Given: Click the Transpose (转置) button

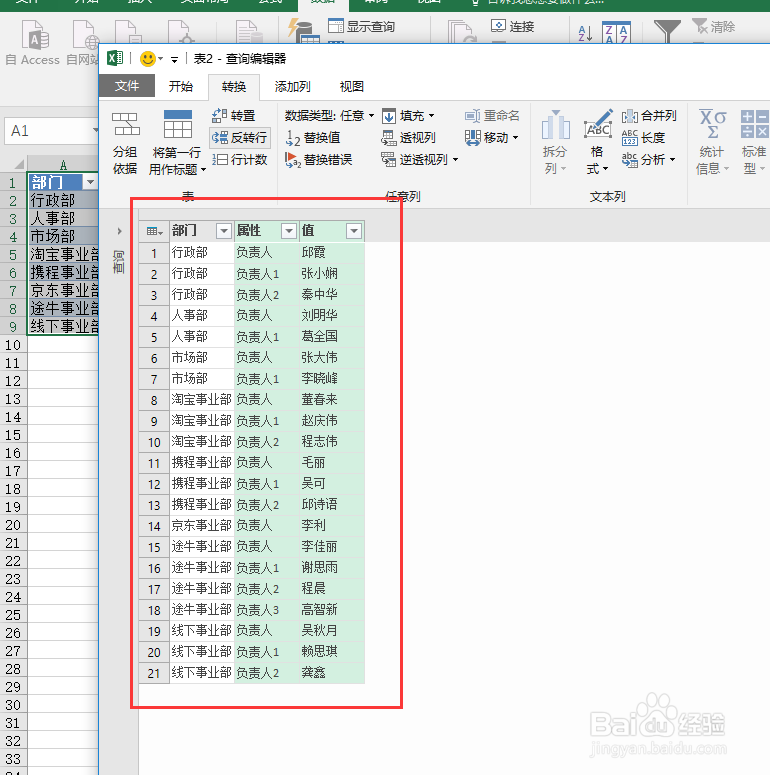Looking at the screenshot, I should pyautogui.click(x=233, y=116).
